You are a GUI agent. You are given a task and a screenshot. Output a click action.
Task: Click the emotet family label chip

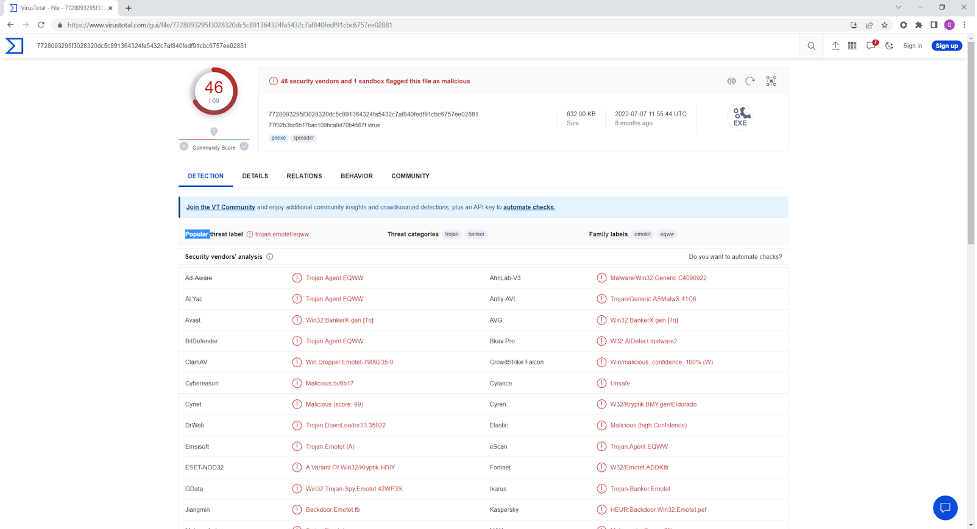(642, 234)
